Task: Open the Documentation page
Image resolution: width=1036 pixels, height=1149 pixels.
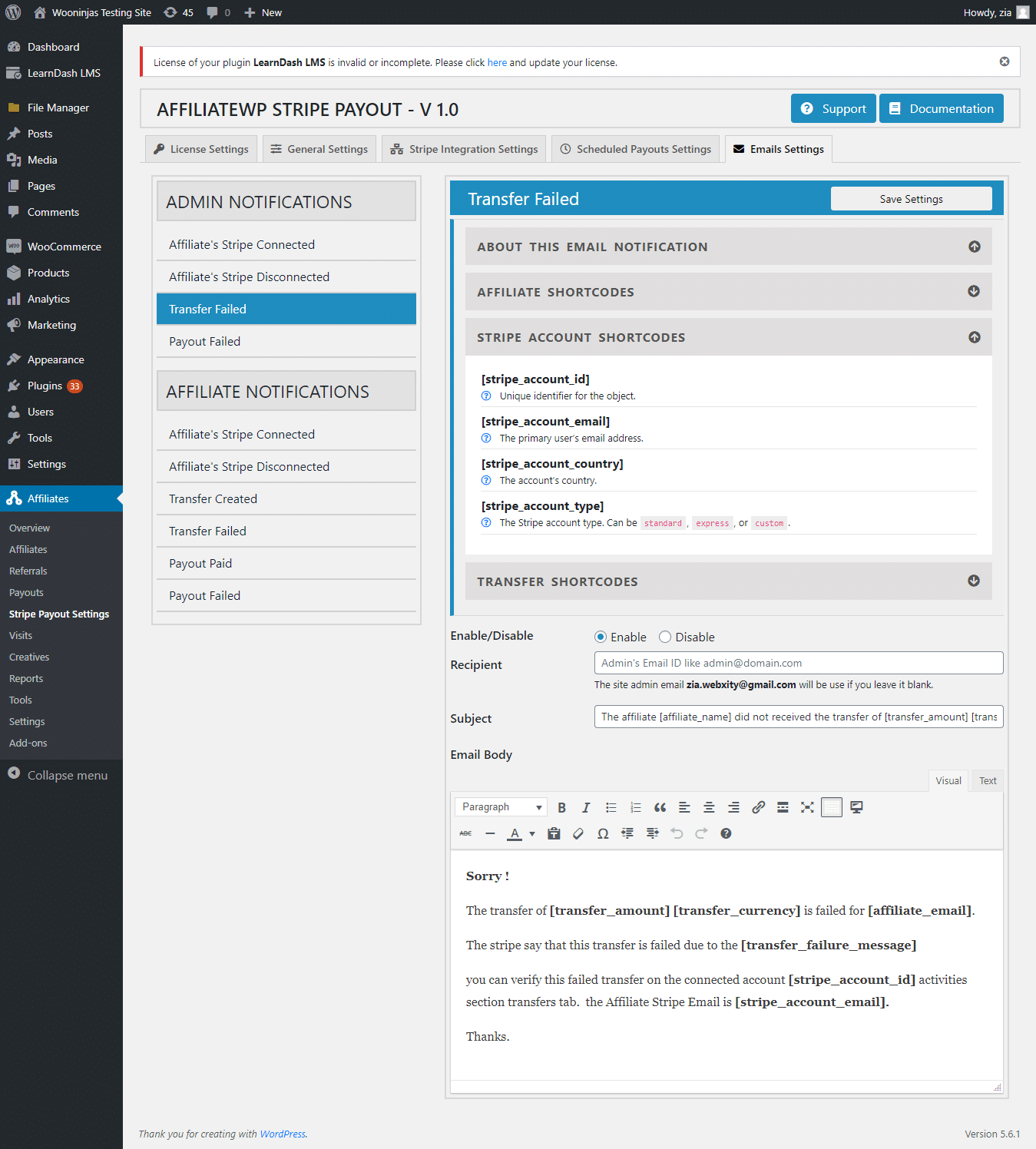Action: click(942, 108)
